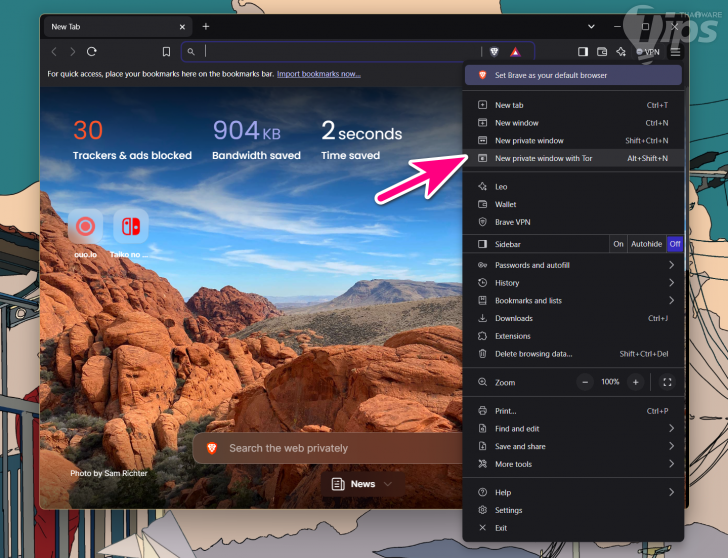Screen dimensions: 728x558
Task: Click the 100% zoom level value
Action: point(610,382)
